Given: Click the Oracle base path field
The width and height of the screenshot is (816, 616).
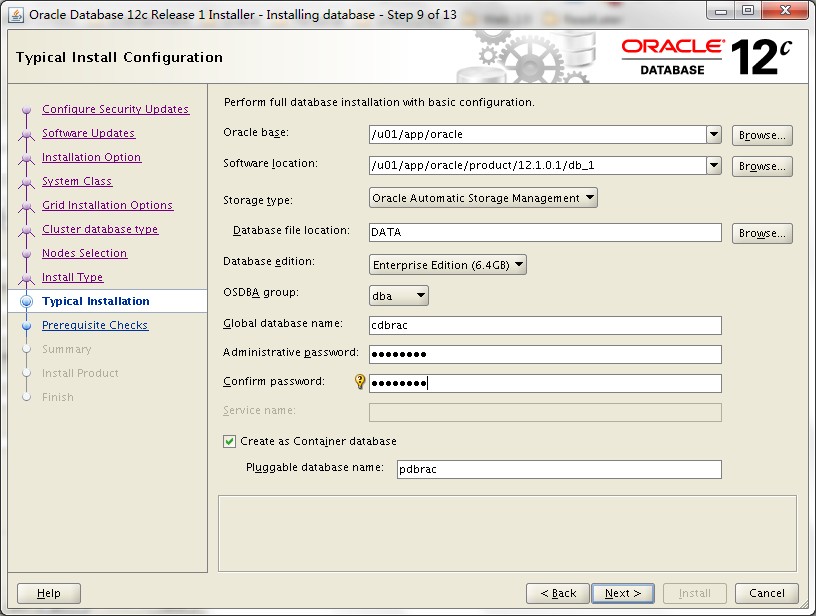Looking at the screenshot, I should (538, 134).
